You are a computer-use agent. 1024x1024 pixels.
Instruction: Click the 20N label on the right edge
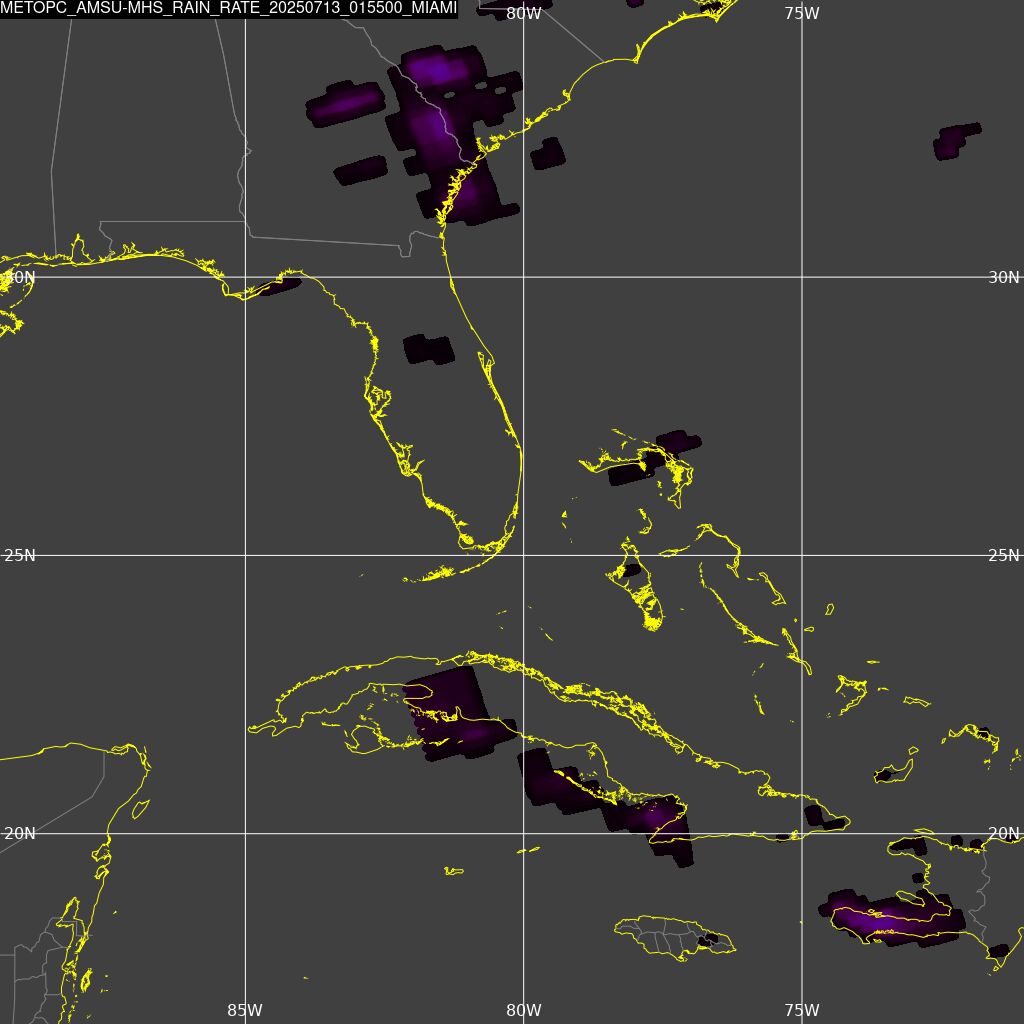[1003, 834]
